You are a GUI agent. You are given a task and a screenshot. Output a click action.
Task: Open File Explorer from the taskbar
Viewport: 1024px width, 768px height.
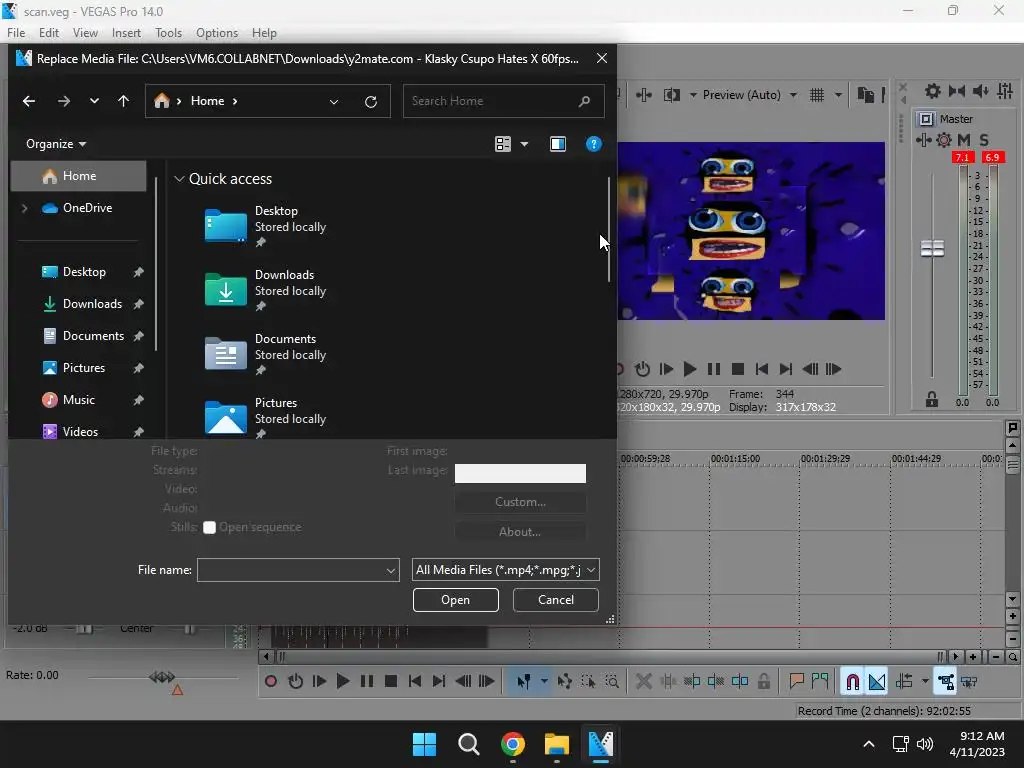pos(557,744)
